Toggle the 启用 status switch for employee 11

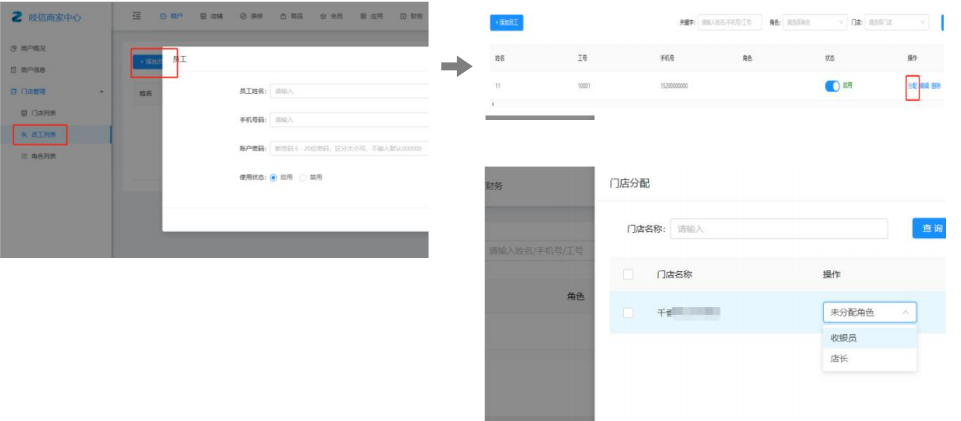coord(832,86)
